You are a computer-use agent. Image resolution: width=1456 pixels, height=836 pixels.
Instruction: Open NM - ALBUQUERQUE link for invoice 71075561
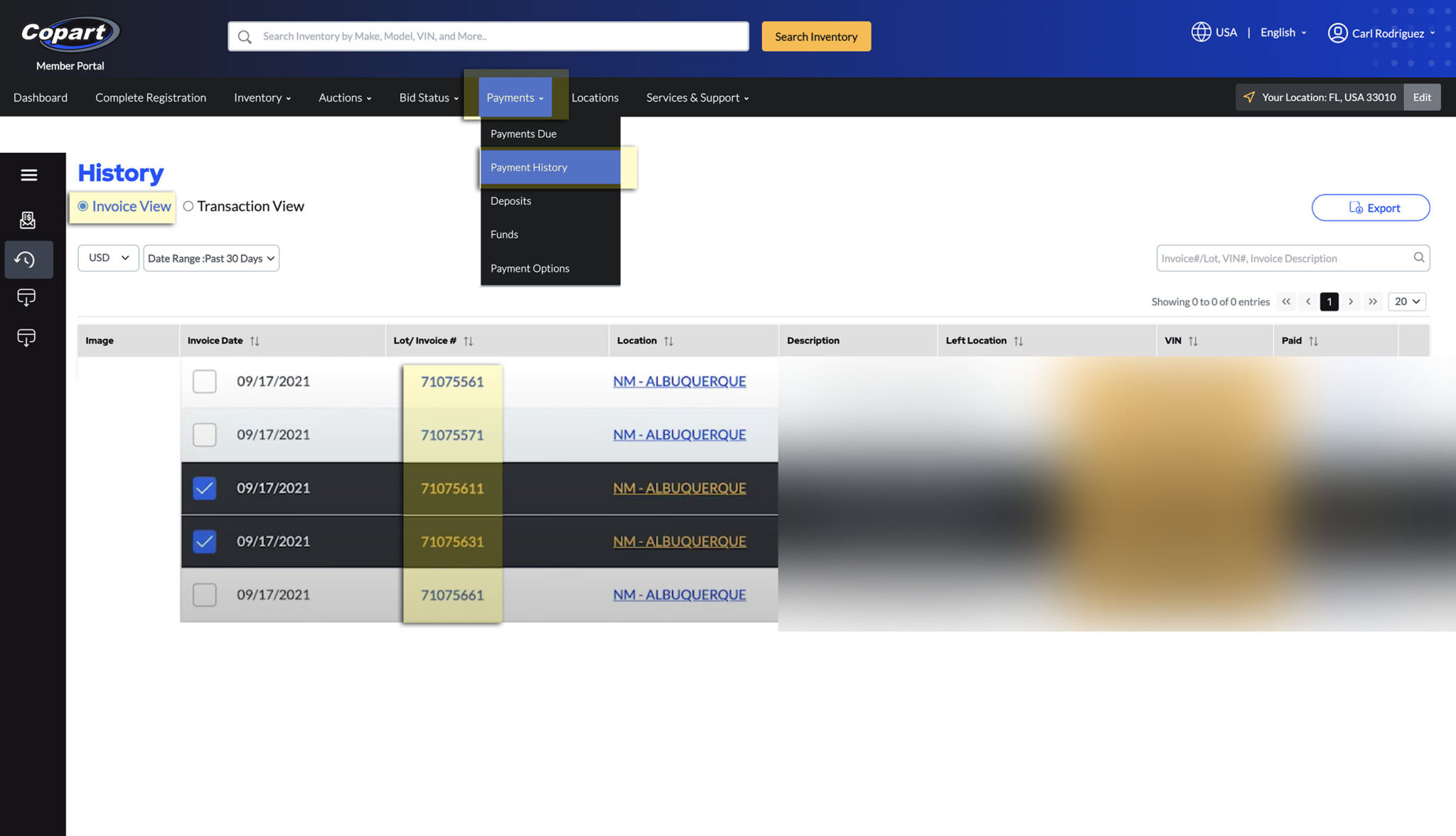(x=680, y=382)
